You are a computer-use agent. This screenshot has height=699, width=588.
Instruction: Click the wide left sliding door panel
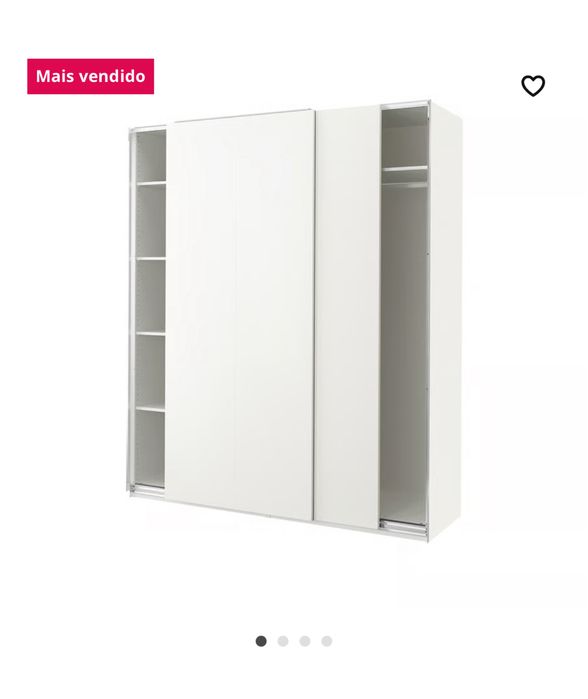240,315
